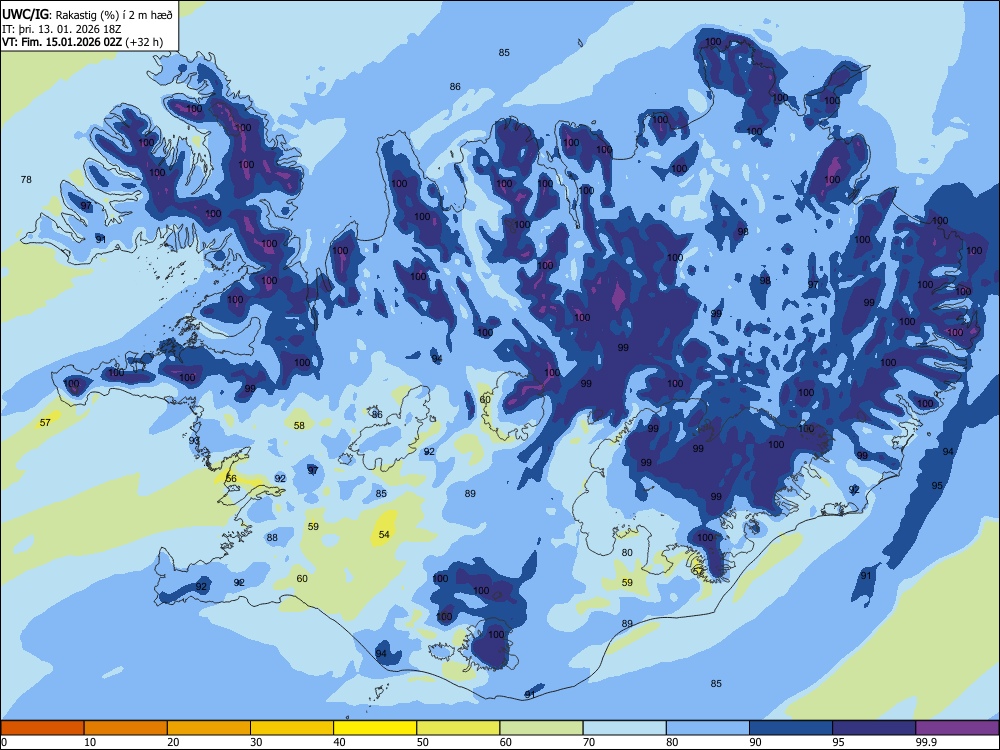Pick the pale blue 70–80 legend swatch
This screenshot has height=750, width=1000.
tap(624, 728)
